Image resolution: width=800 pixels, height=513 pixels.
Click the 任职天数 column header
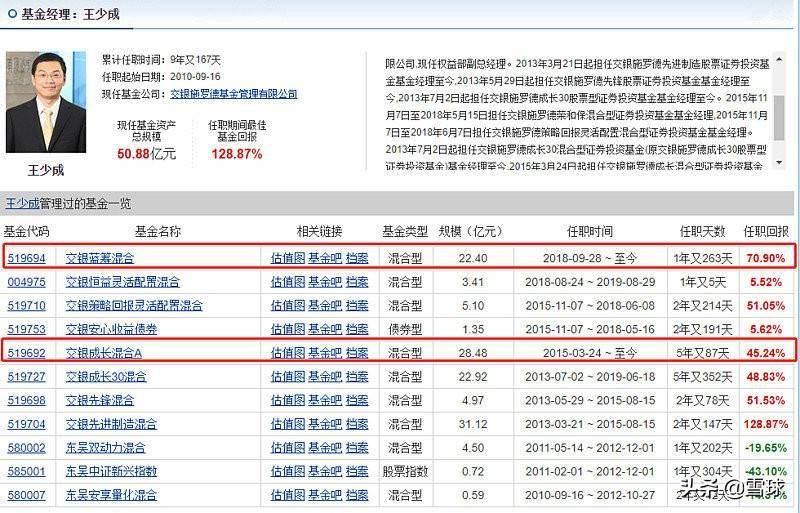pos(703,232)
